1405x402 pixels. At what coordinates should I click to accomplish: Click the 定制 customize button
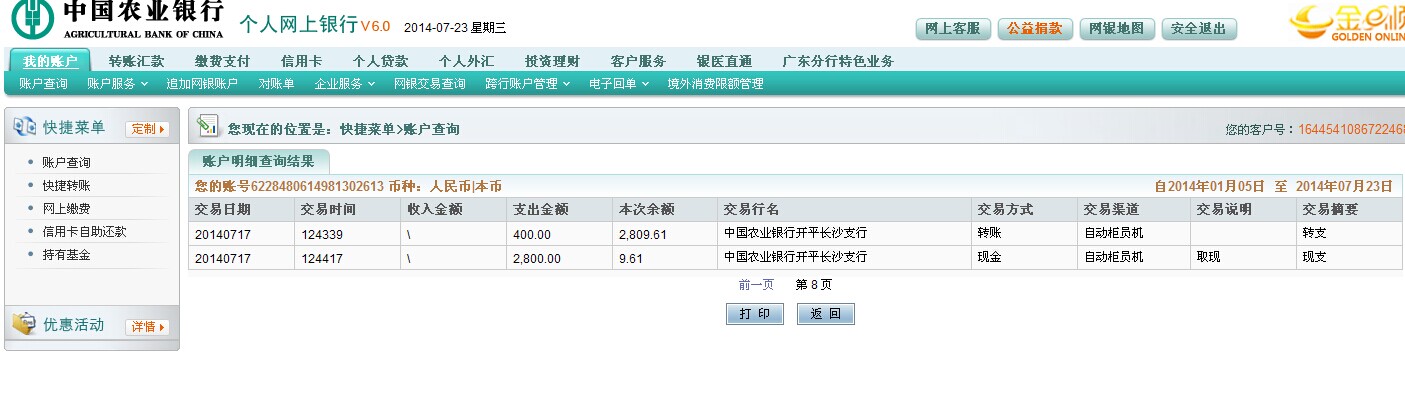[x=147, y=129]
